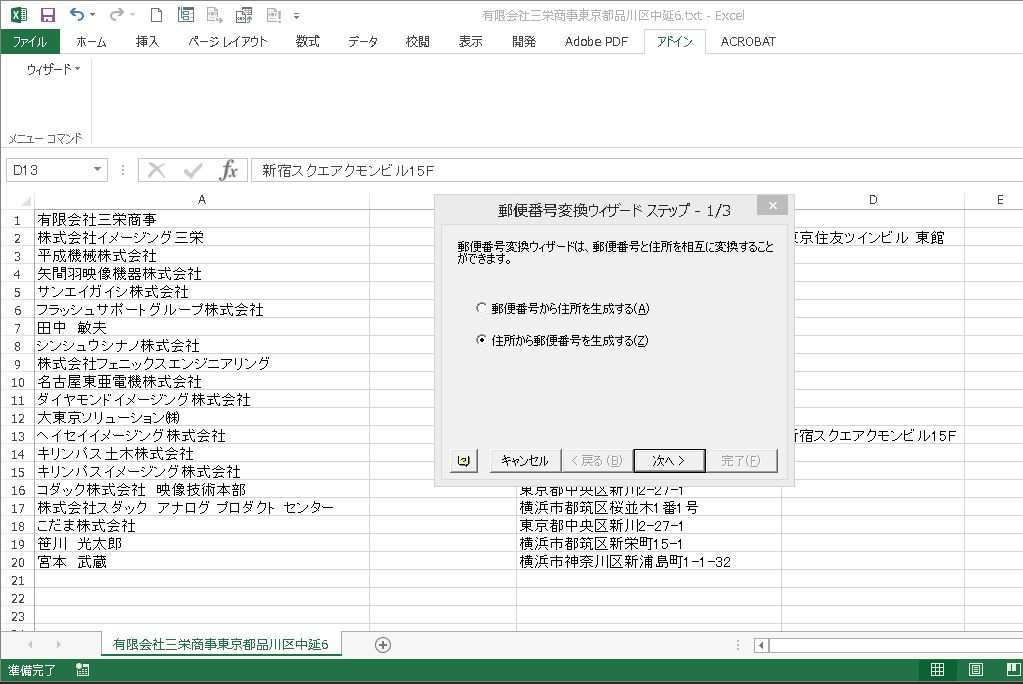
Task: Select sheet tab 有限会社三栄商事東京都品川区中延6
Action: (221, 645)
